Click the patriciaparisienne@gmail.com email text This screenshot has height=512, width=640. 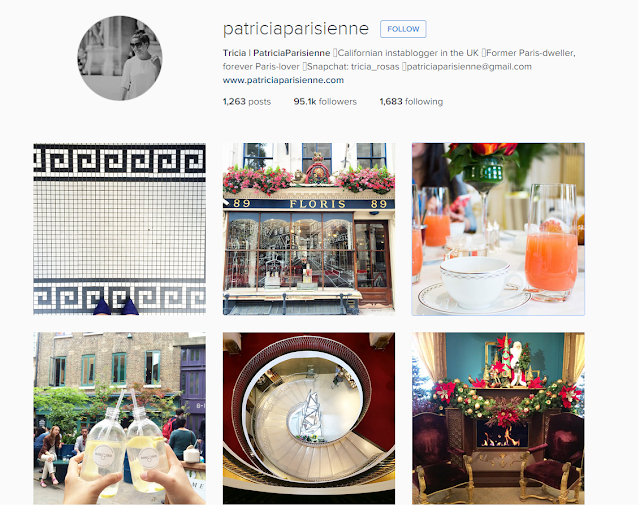point(469,67)
